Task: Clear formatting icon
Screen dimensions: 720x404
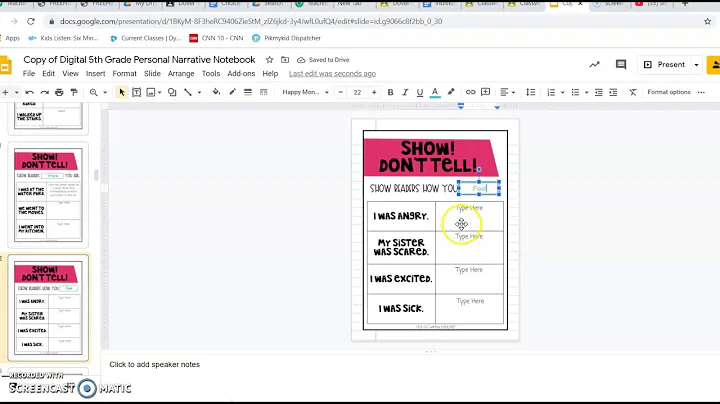Action: (633, 92)
